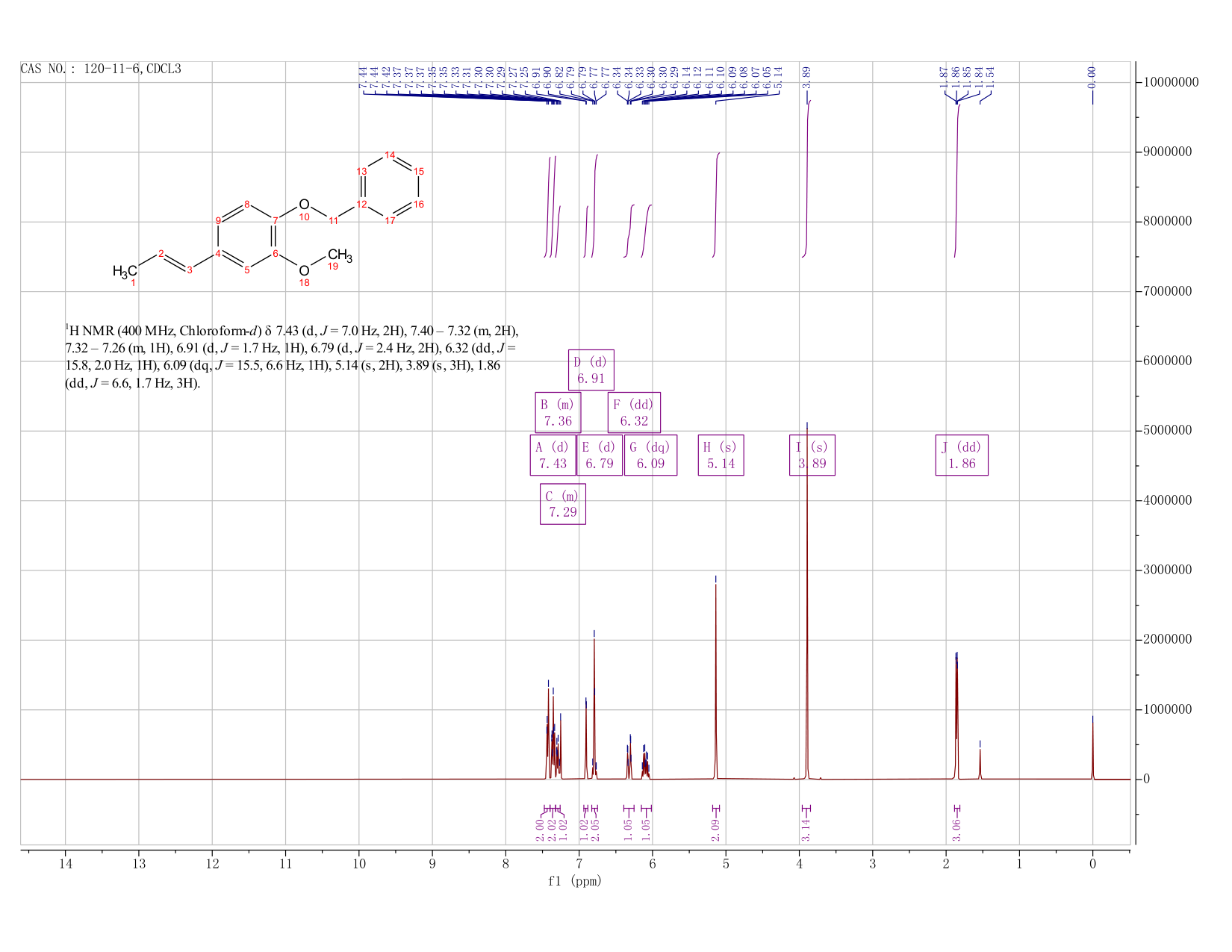The width and height of the screenshot is (1232, 952).
Task: Click the integral curve above the 5.14 peak
Action: tap(716, 205)
